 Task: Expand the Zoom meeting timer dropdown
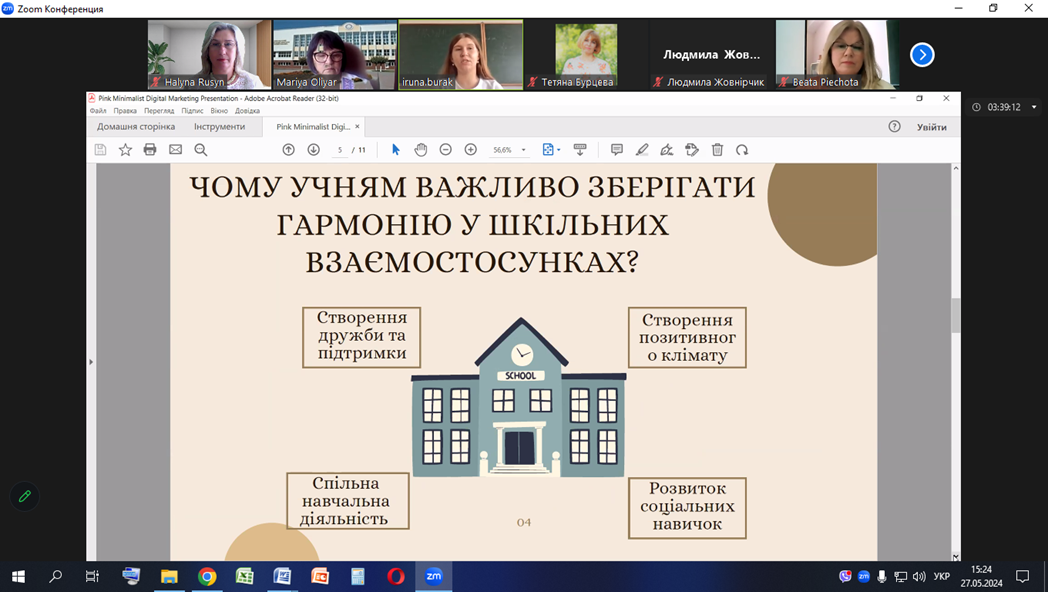pyautogui.click(x=1034, y=107)
